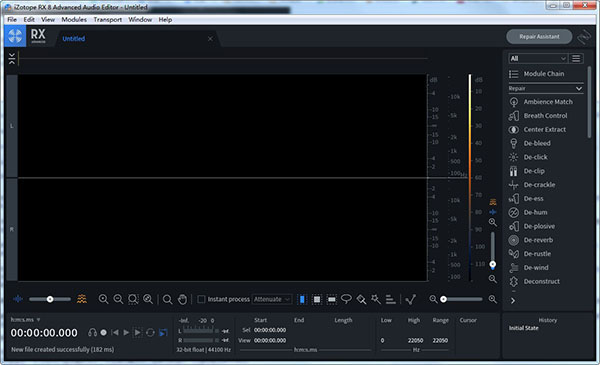Open the Edit menu

[29, 20]
